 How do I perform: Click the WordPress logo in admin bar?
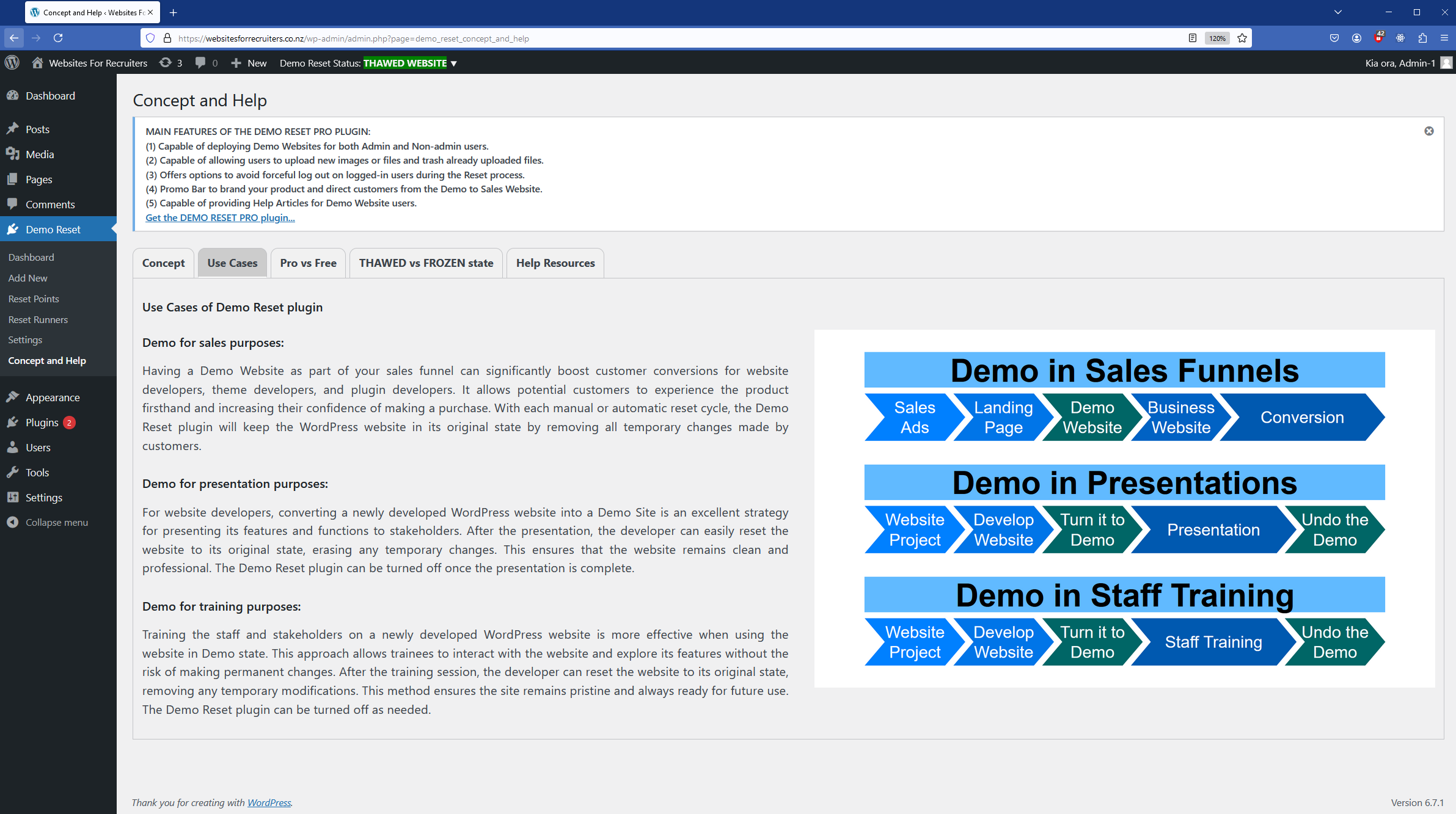point(12,63)
